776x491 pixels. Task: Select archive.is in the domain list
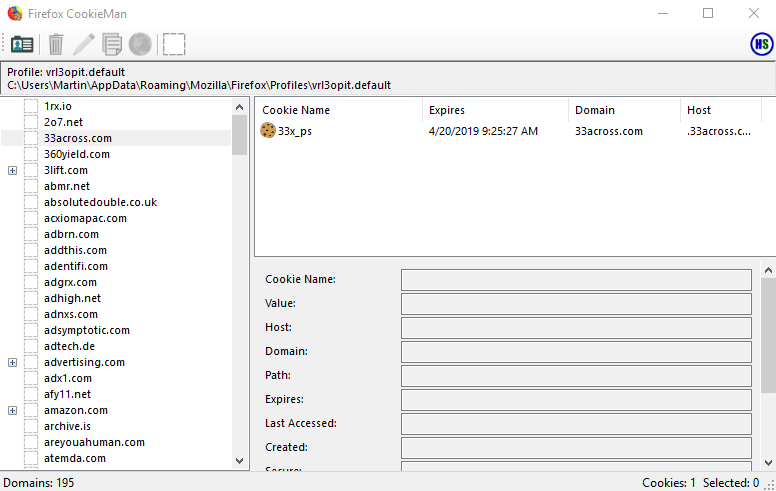[x=67, y=426]
